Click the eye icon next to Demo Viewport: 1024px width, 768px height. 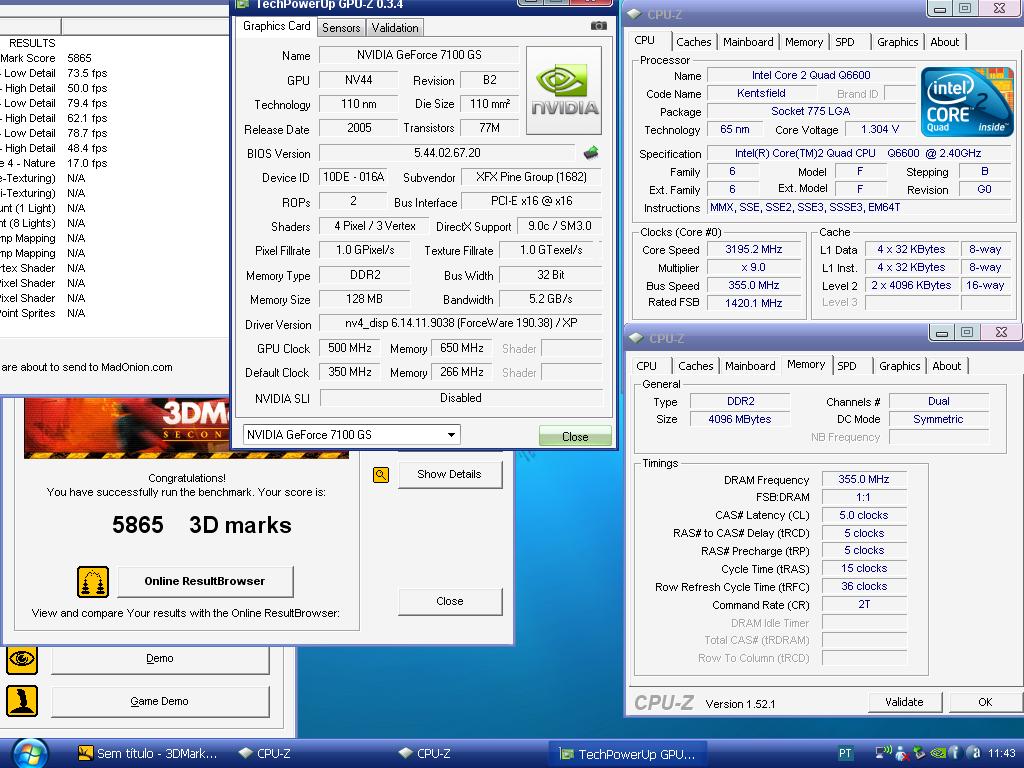(22, 659)
